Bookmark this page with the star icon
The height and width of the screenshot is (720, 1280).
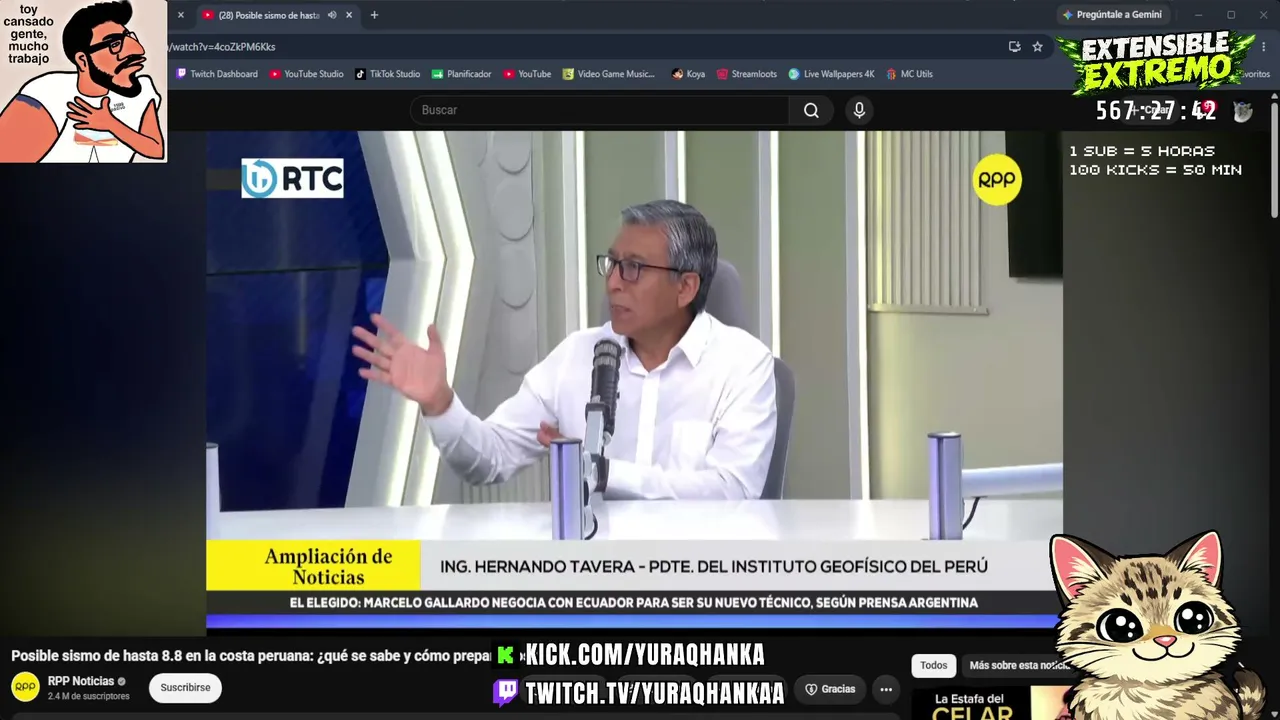click(x=1037, y=46)
